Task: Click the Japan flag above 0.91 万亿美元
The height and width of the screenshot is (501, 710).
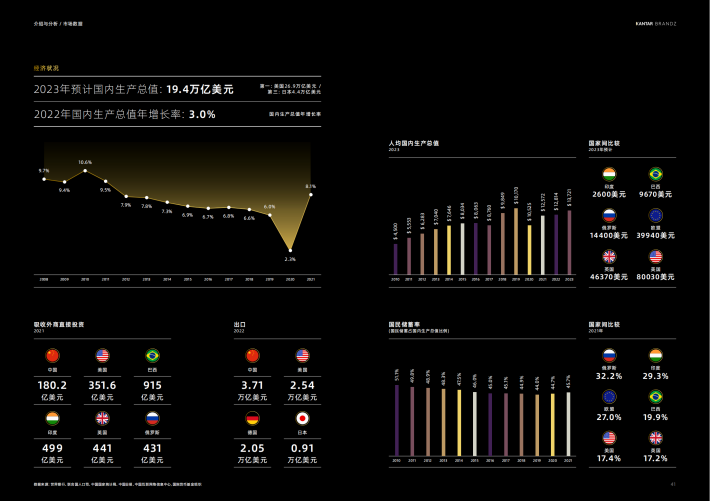Action: tap(302, 418)
